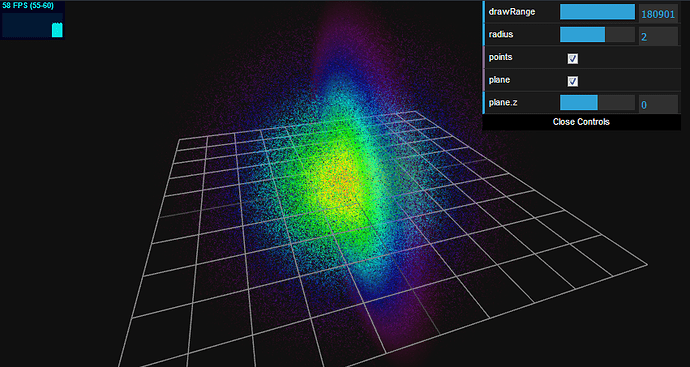The height and width of the screenshot is (367, 690).
Task: Click the points label text
Action: click(x=500, y=58)
